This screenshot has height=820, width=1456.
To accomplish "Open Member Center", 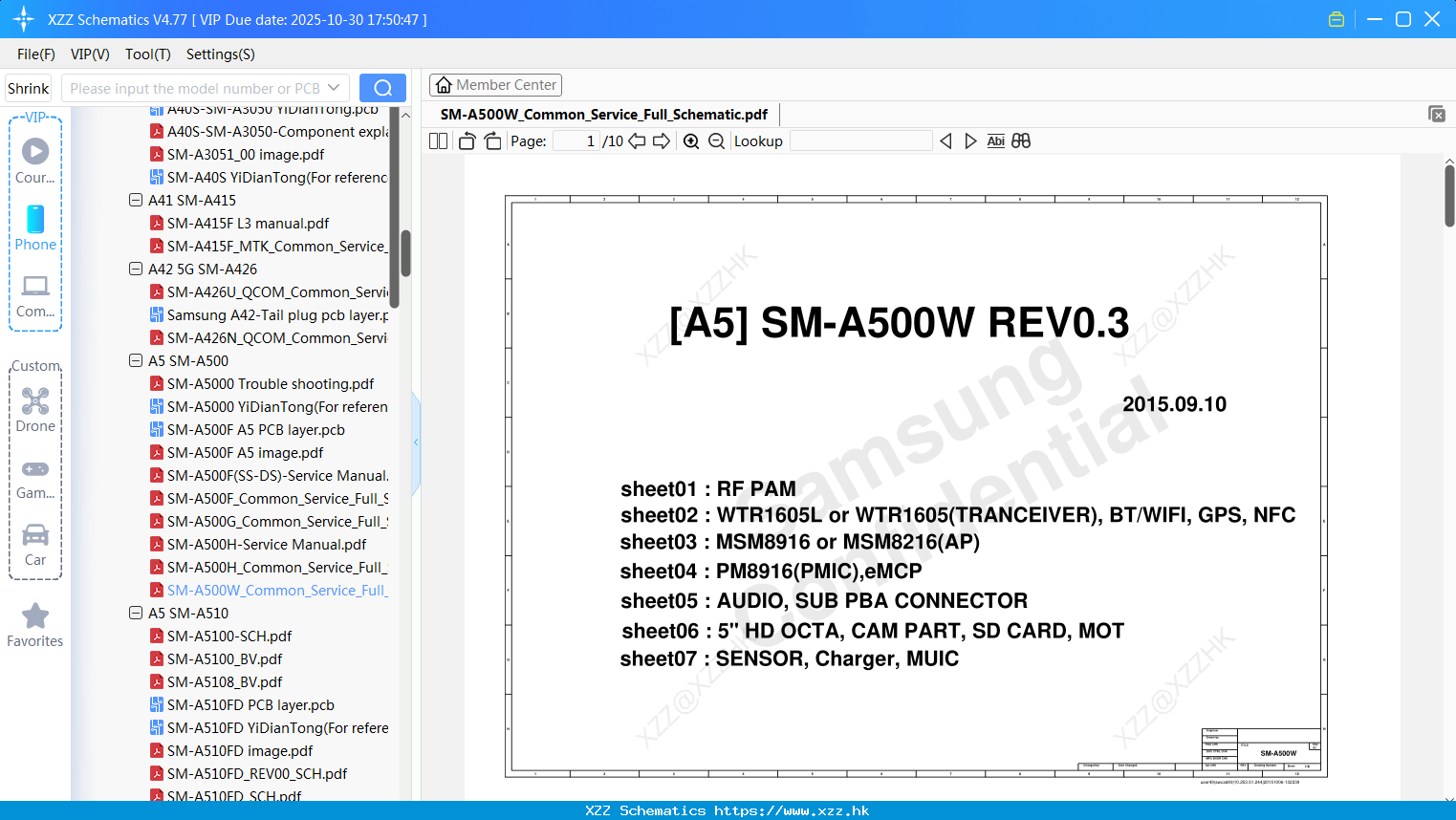I will point(495,85).
